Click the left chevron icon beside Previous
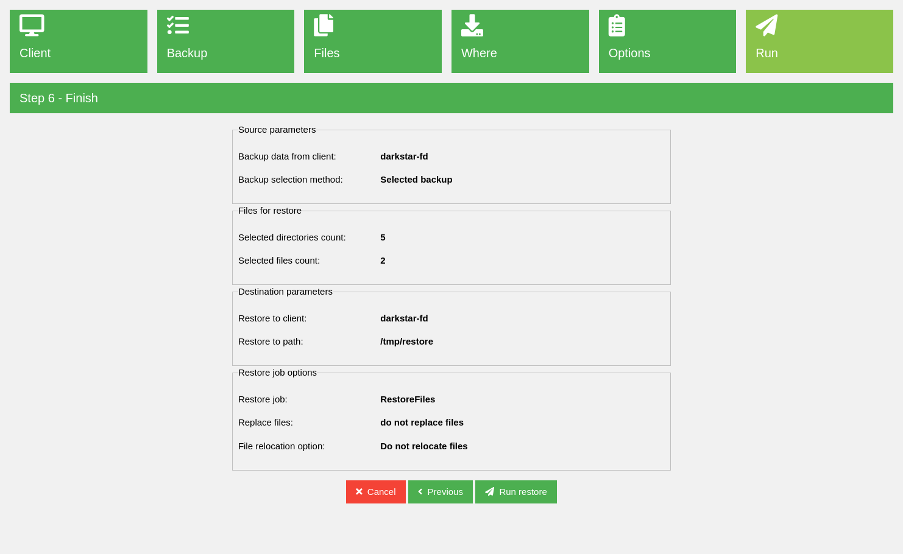904x554 pixels. click(x=420, y=492)
